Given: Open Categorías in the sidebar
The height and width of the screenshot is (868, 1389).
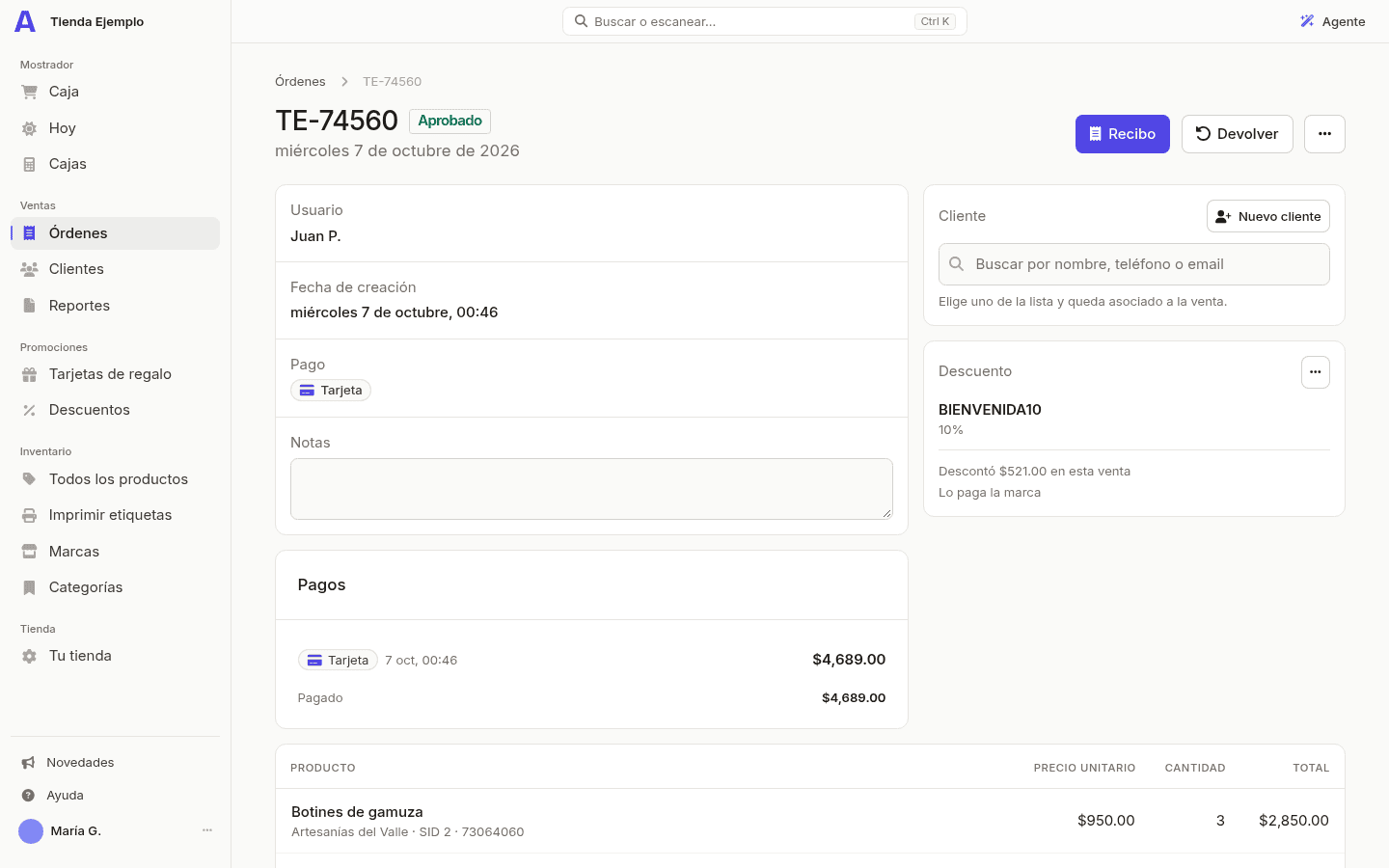Looking at the screenshot, I should [x=116, y=587].
